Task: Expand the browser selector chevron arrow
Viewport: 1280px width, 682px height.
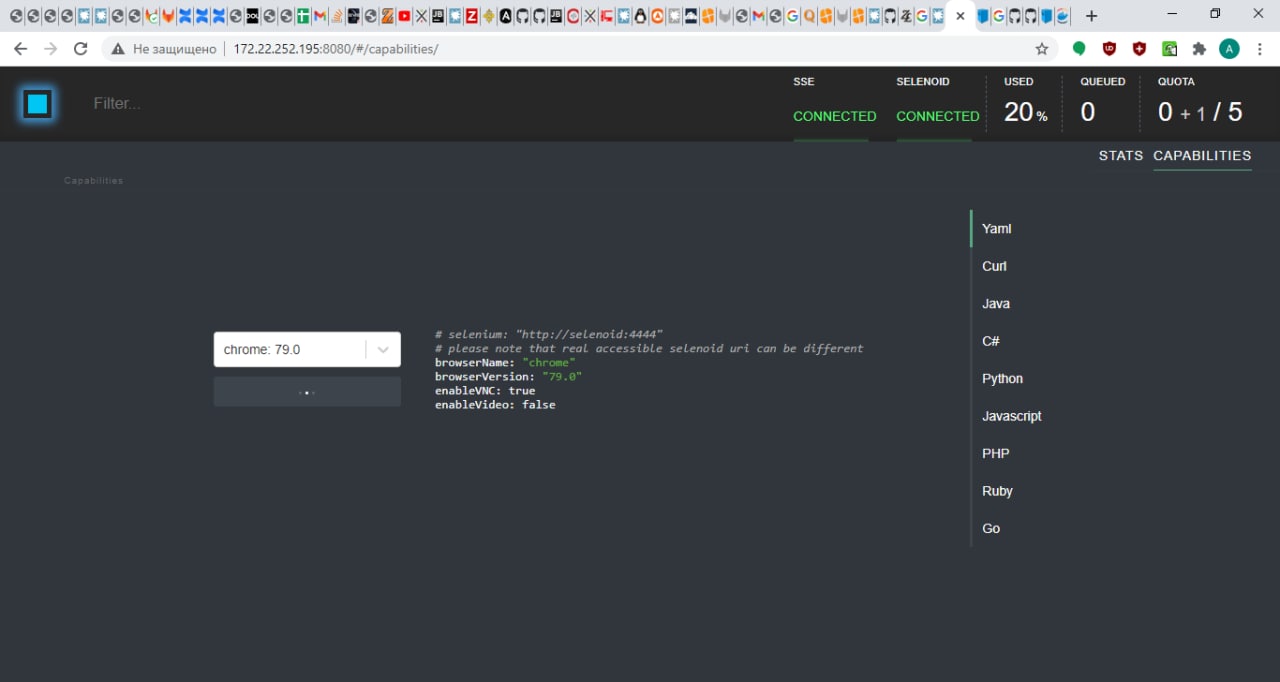Action: [383, 350]
